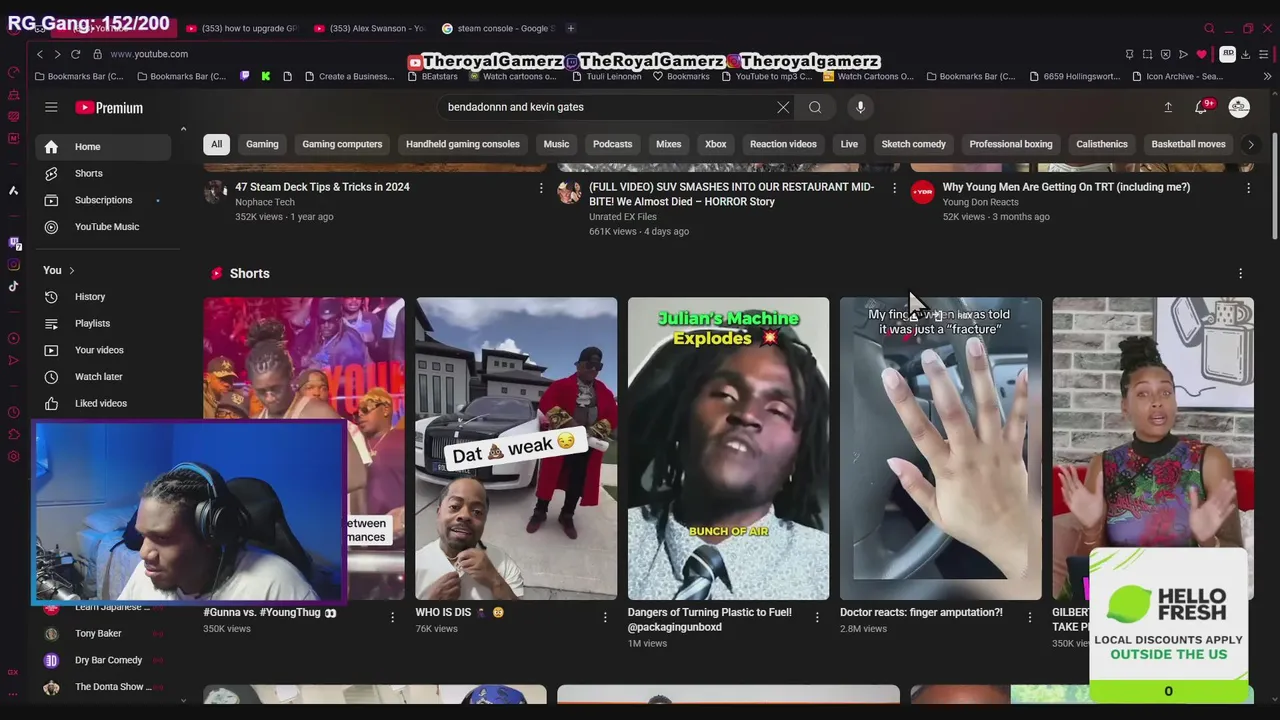Select the Xbox filter chip
The image size is (1280, 720).
coord(716,144)
